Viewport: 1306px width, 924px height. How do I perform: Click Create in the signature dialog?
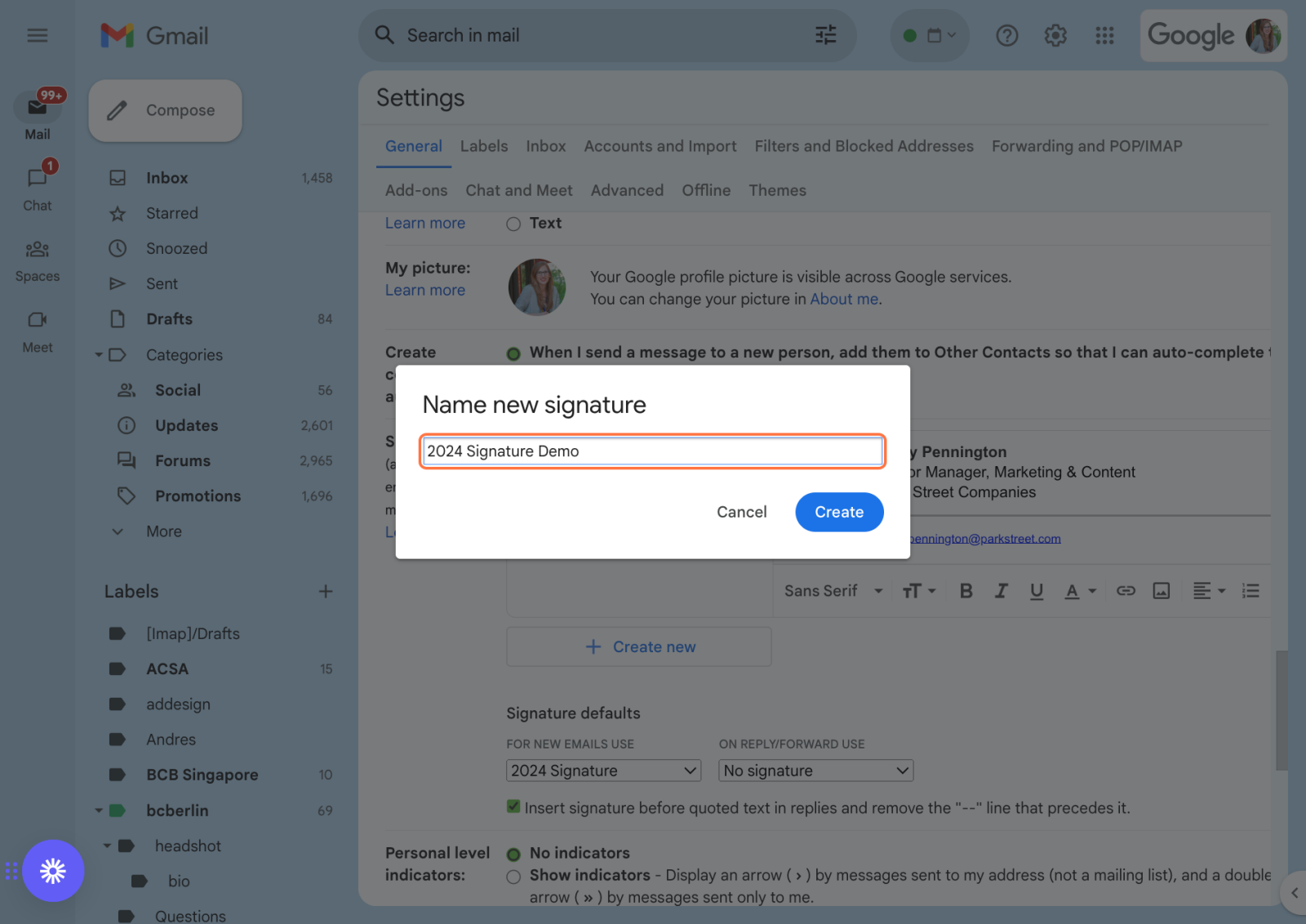[839, 512]
